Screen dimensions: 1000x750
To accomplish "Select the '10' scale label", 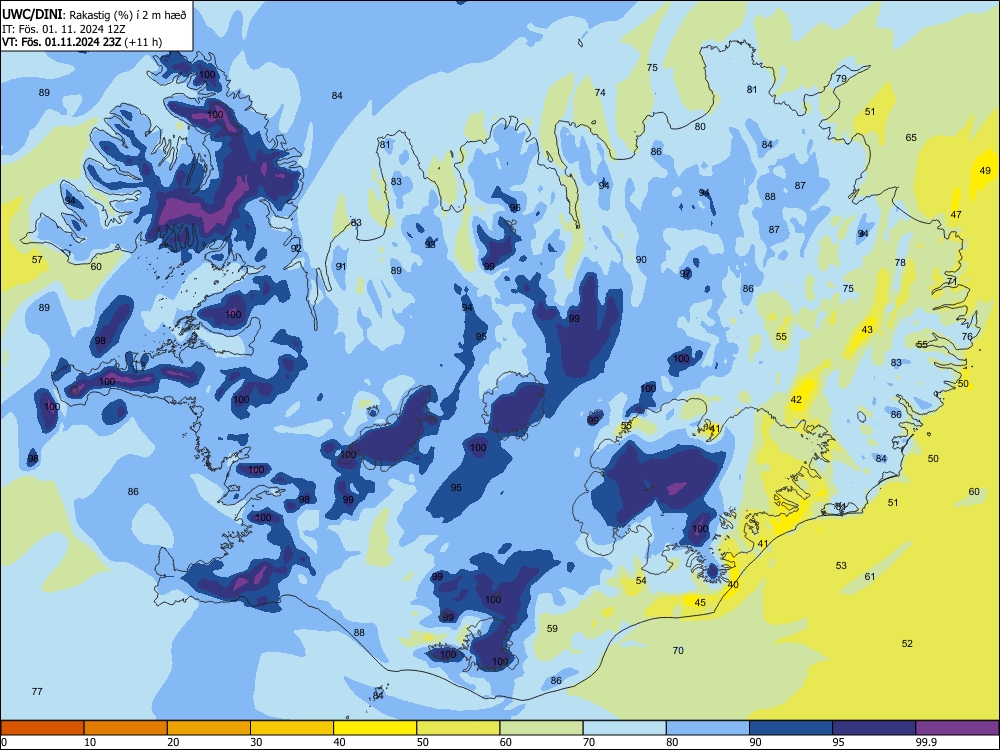I will tap(90, 742).
